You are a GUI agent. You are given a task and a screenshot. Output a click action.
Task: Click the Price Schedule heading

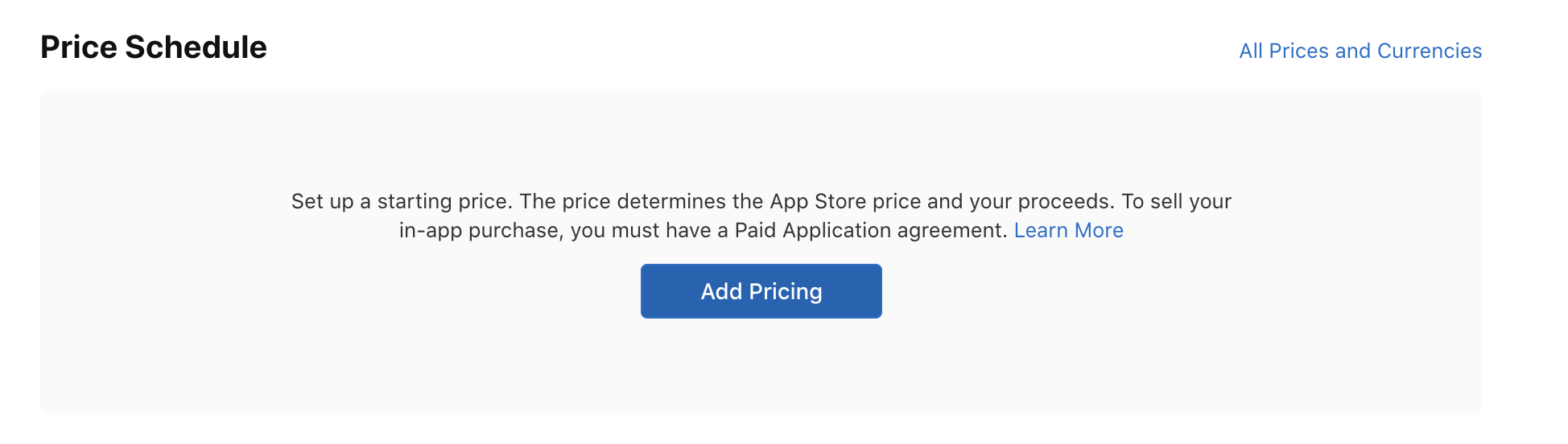click(154, 47)
